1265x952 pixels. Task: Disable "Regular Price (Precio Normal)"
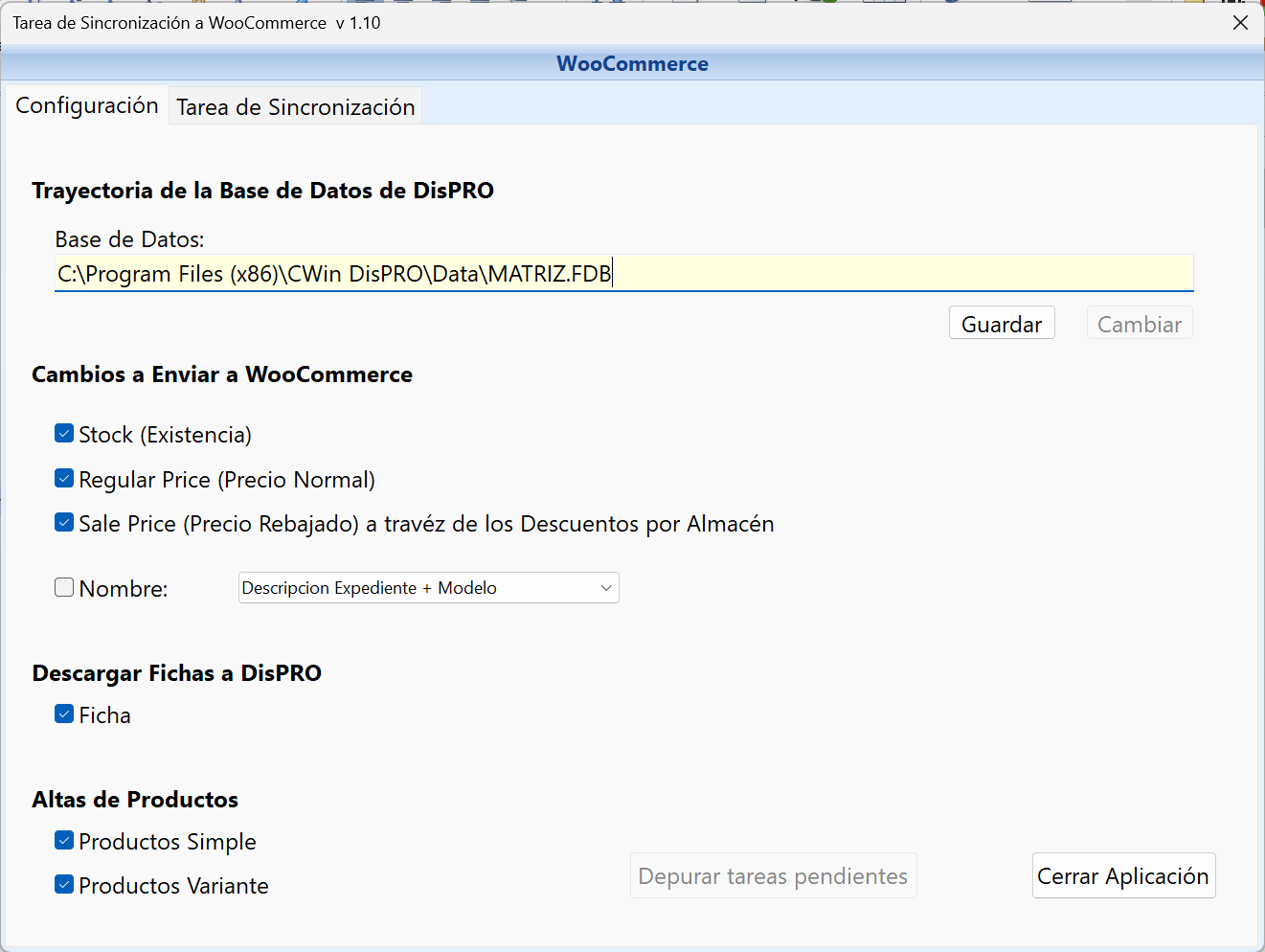click(64, 478)
